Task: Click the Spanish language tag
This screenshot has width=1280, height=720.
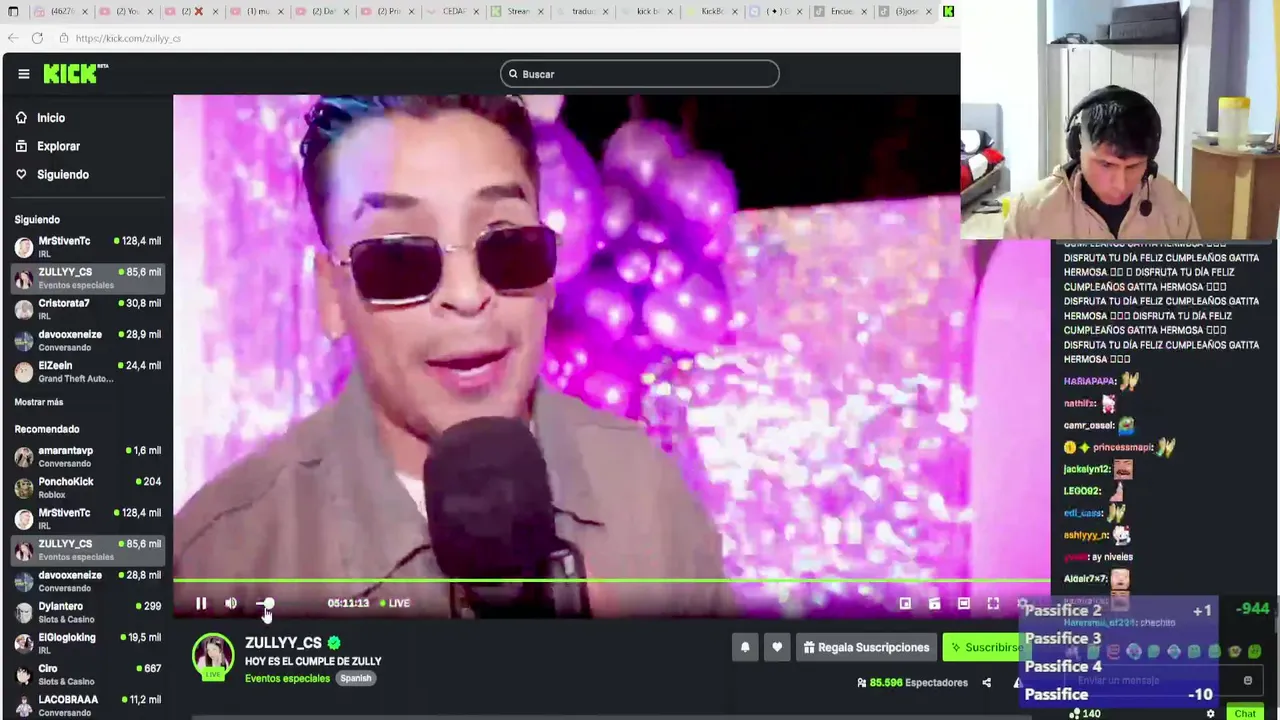Action: pyautogui.click(x=355, y=678)
